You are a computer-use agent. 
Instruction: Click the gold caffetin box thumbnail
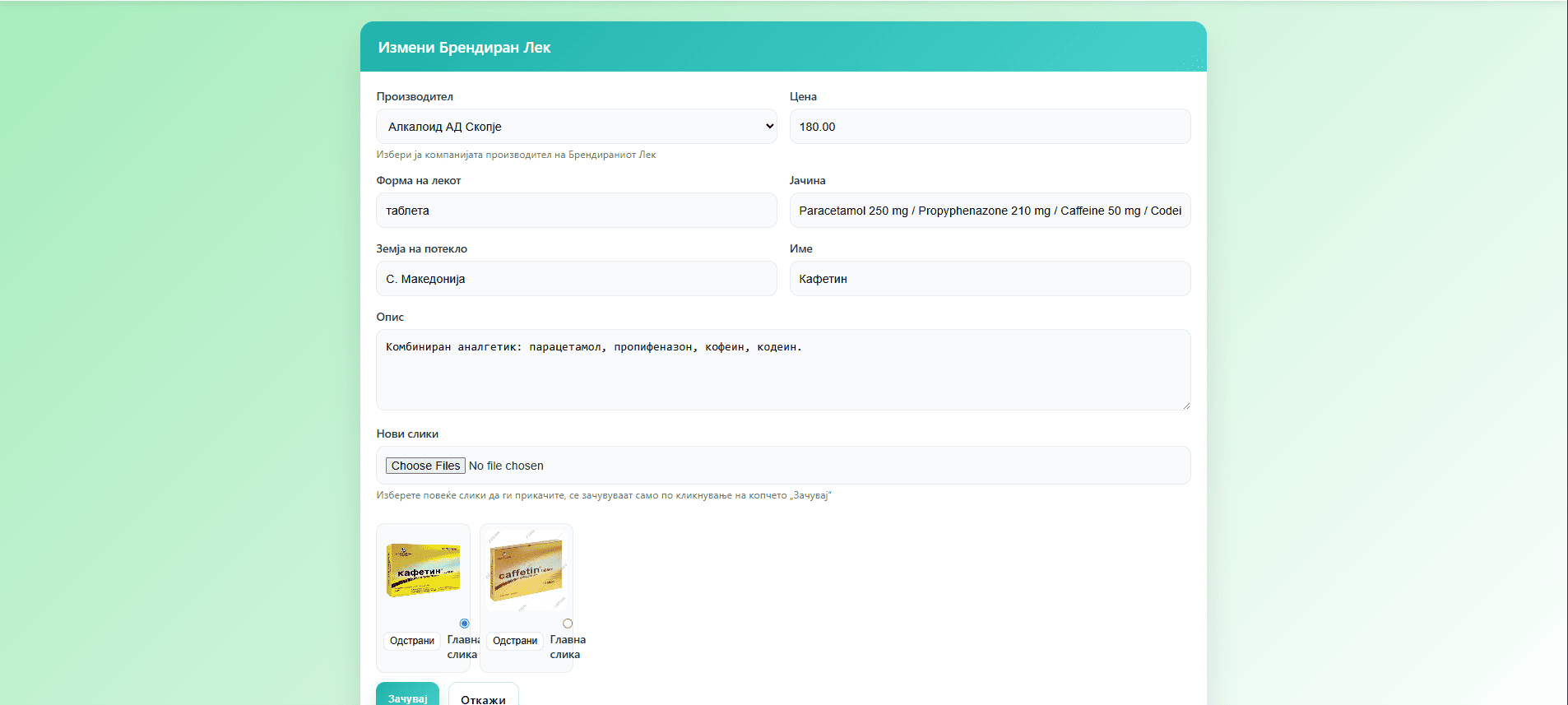pos(526,570)
